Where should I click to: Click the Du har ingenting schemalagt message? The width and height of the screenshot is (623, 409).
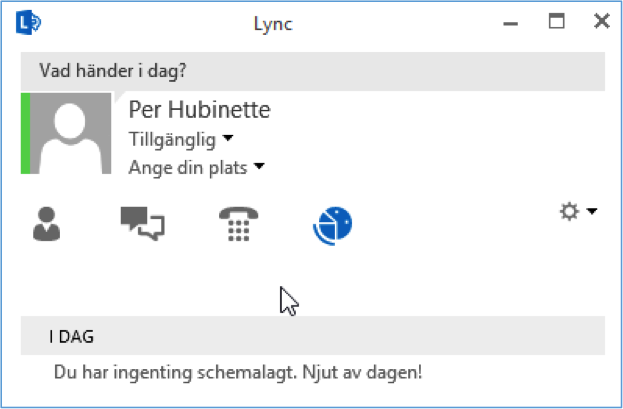(x=238, y=373)
